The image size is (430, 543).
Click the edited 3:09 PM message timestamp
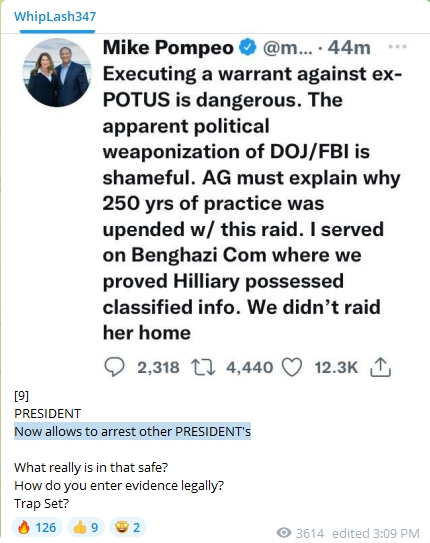(376, 533)
